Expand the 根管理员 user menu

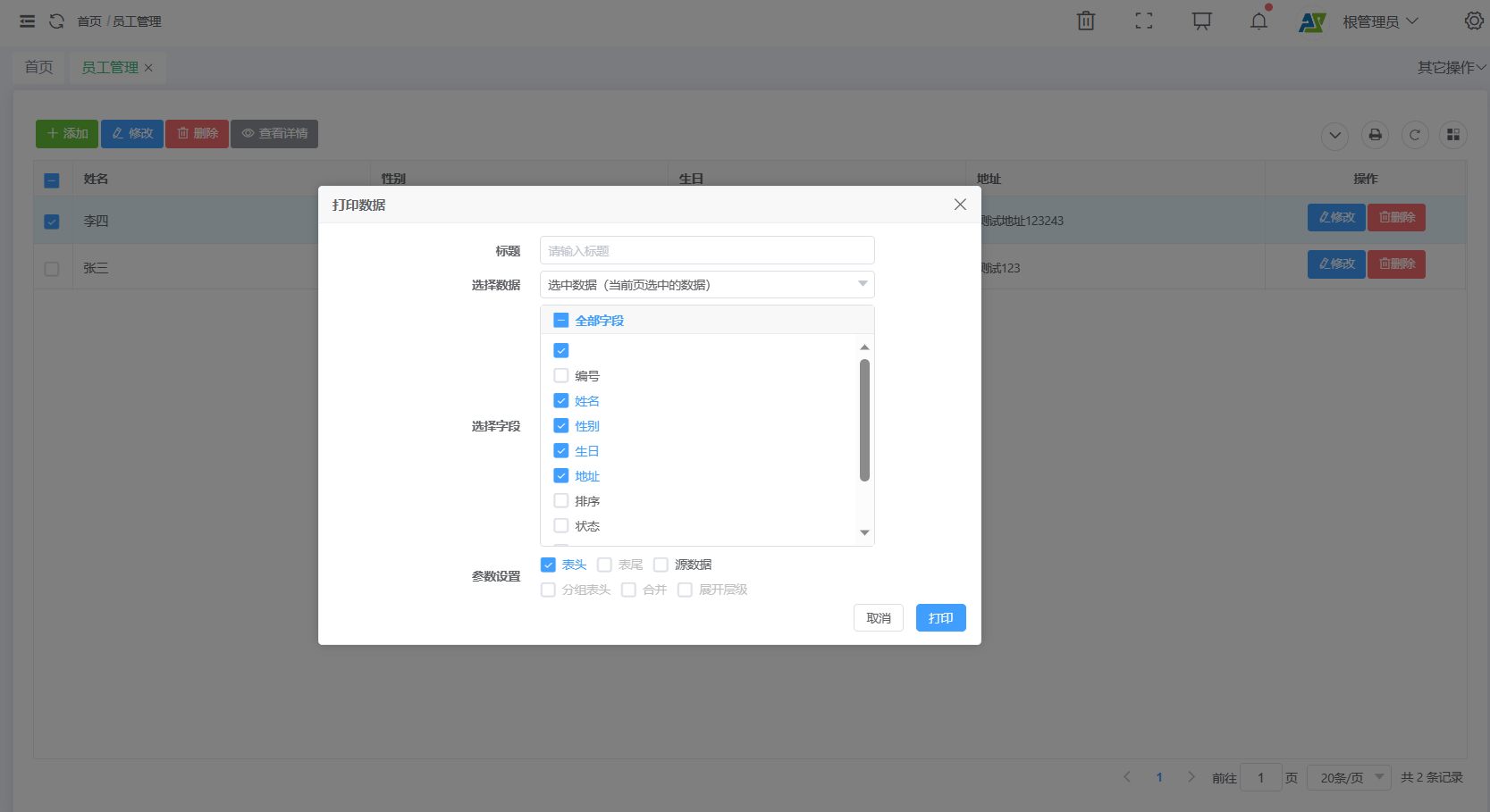(x=1380, y=21)
